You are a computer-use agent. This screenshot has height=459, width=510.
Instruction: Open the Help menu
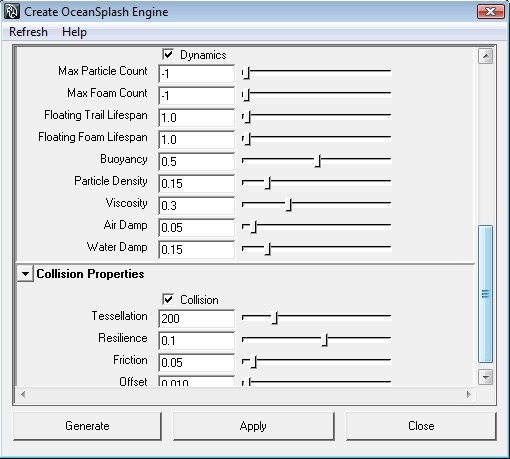pos(74,32)
